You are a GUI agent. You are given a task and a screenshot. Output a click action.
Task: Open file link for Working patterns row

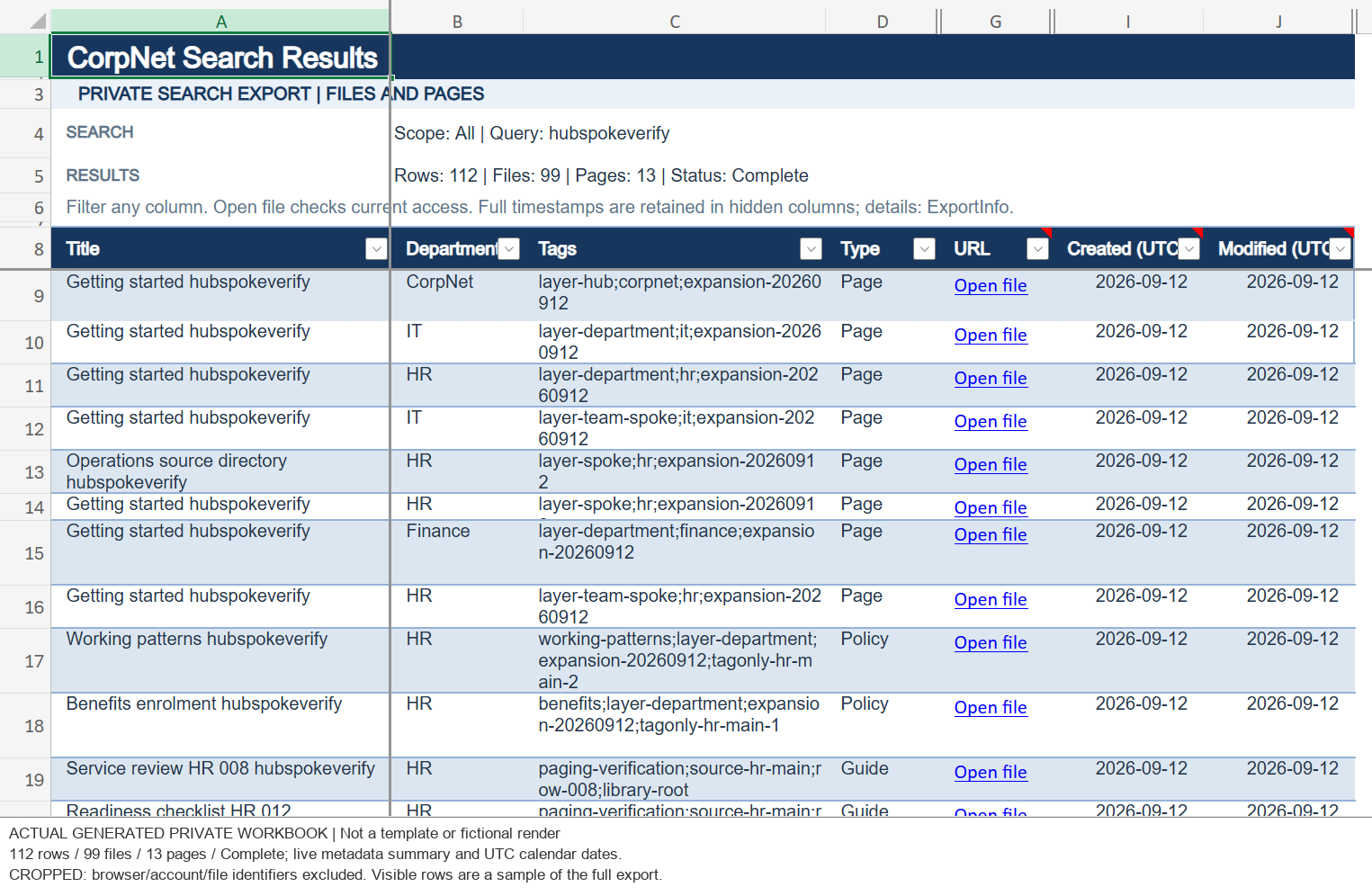(991, 642)
